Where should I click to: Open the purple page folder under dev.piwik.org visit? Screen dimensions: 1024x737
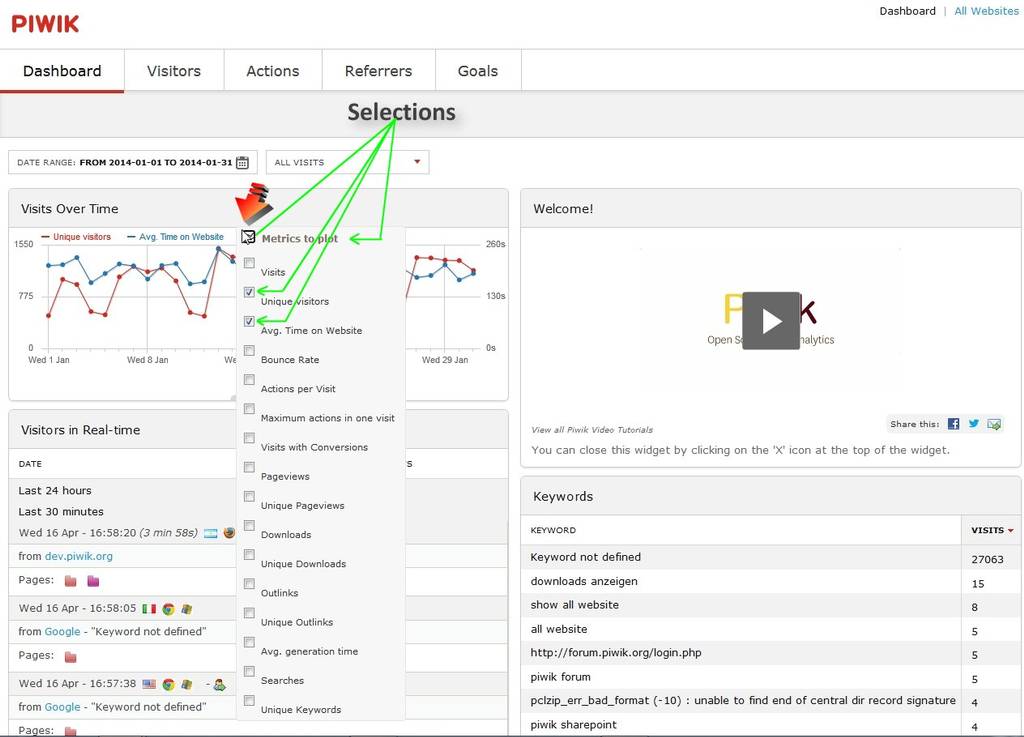point(93,581)
